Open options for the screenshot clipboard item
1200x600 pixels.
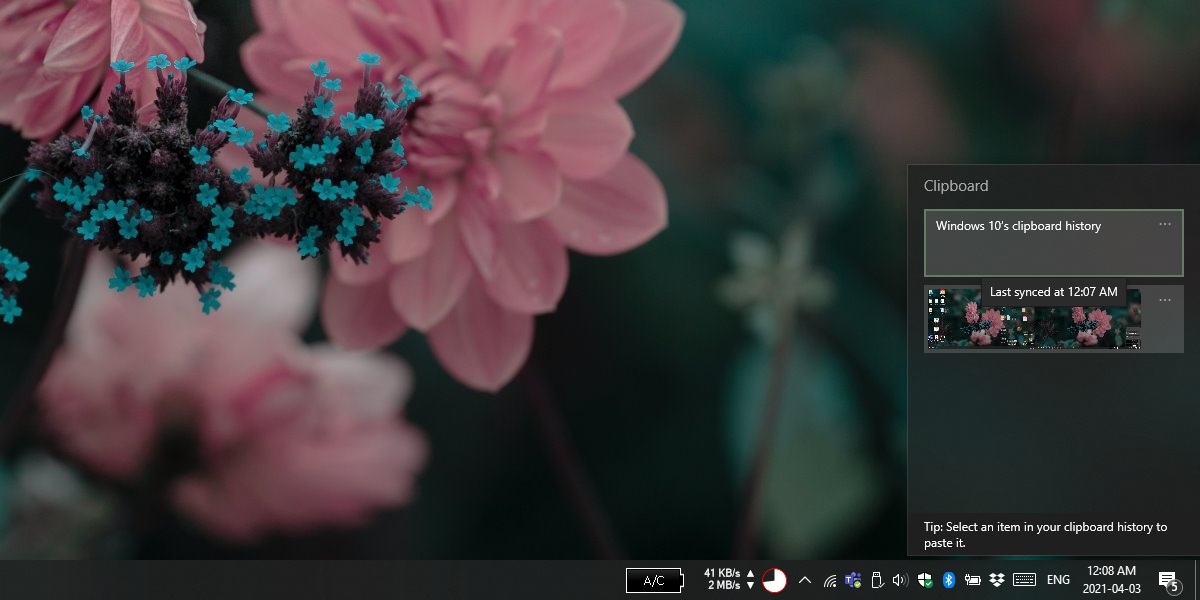point(1164,300)
